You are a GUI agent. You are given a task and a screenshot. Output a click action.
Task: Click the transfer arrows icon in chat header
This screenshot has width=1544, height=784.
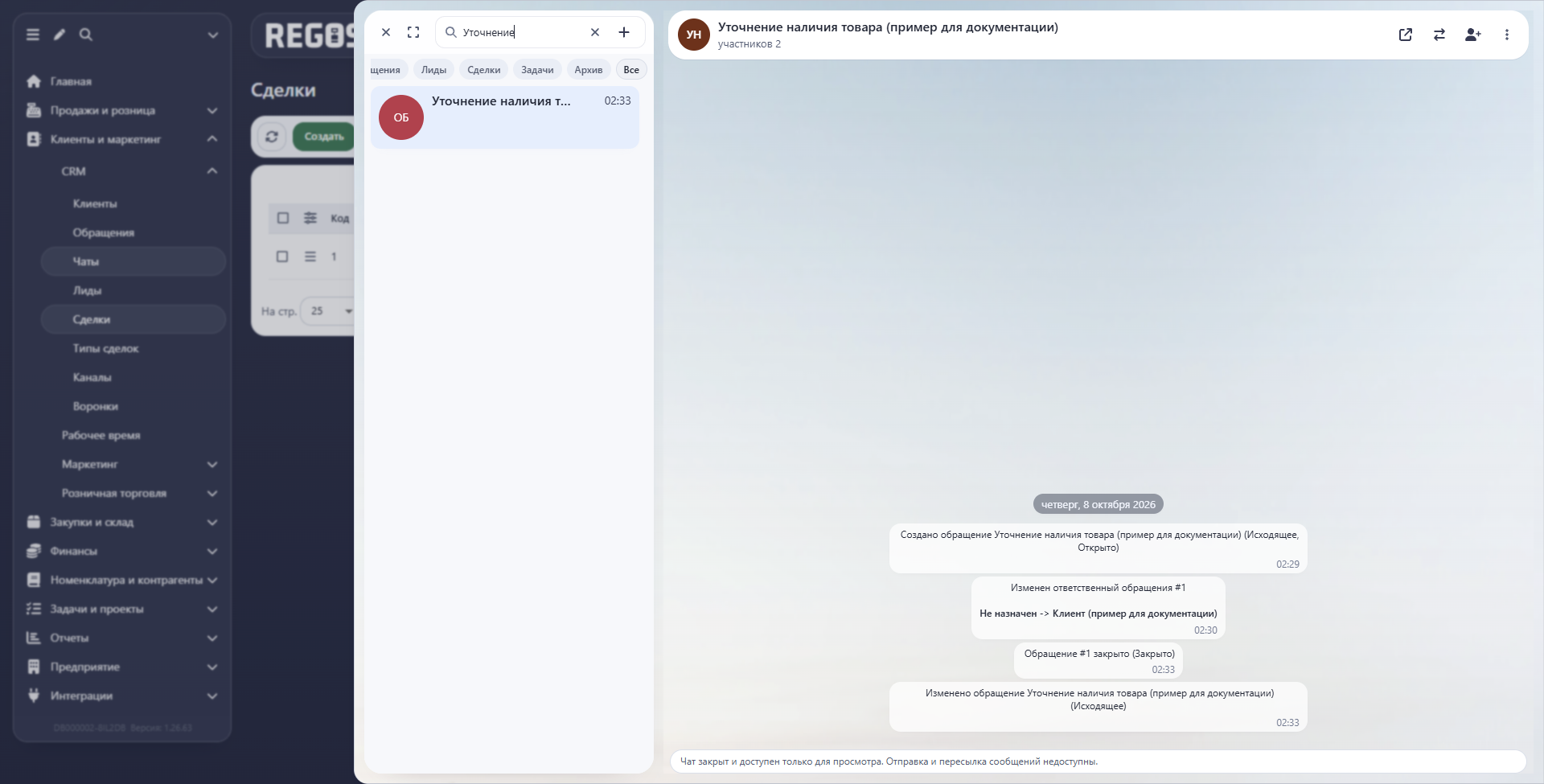point(1439,35)
